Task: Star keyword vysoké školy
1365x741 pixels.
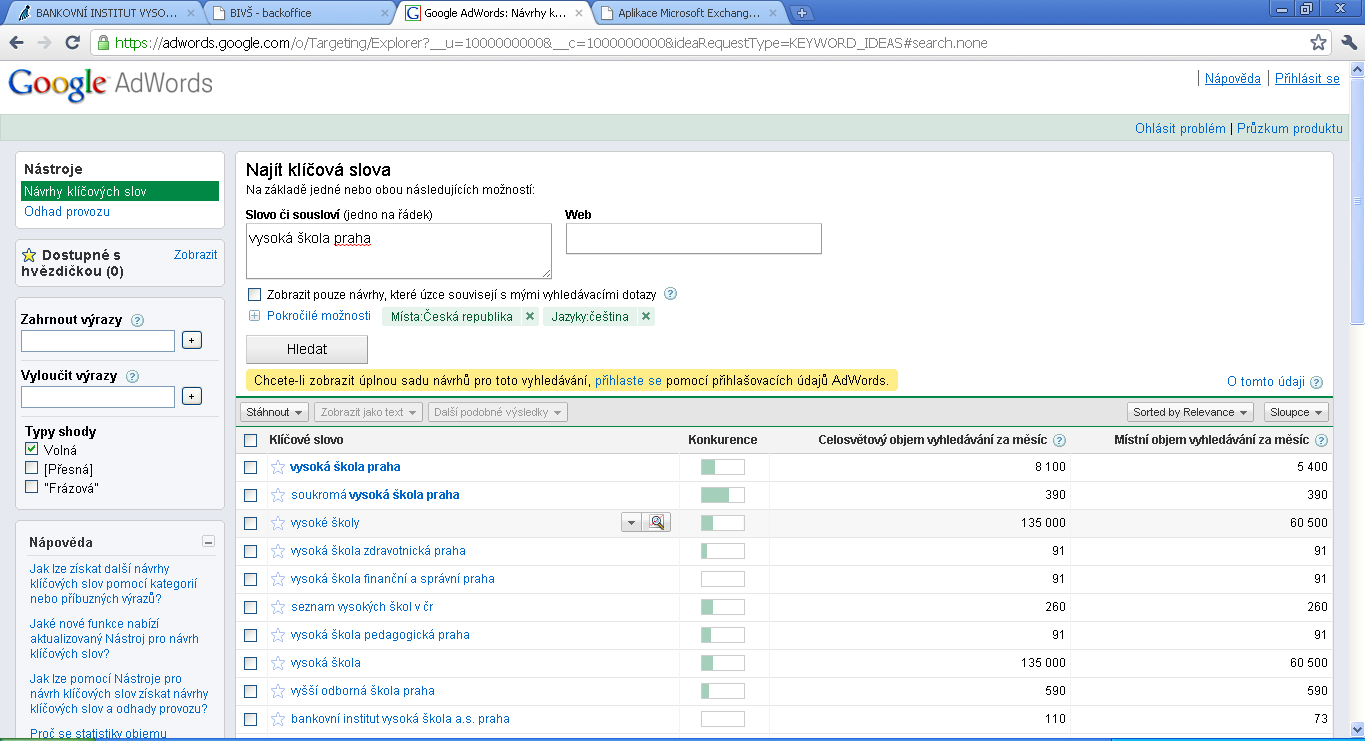Action: coord(278,523)
